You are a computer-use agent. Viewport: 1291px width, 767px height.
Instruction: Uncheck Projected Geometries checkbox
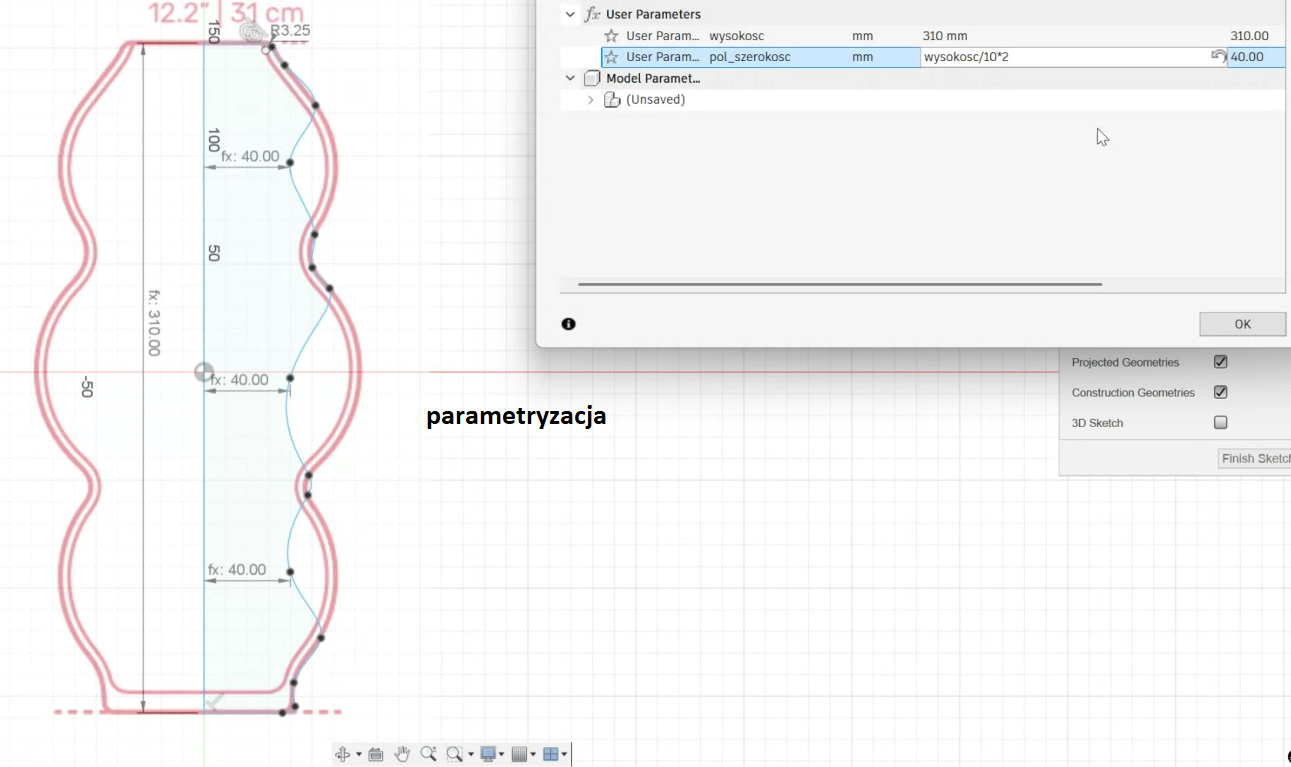pyautogui.click(x=1220, y=362)
